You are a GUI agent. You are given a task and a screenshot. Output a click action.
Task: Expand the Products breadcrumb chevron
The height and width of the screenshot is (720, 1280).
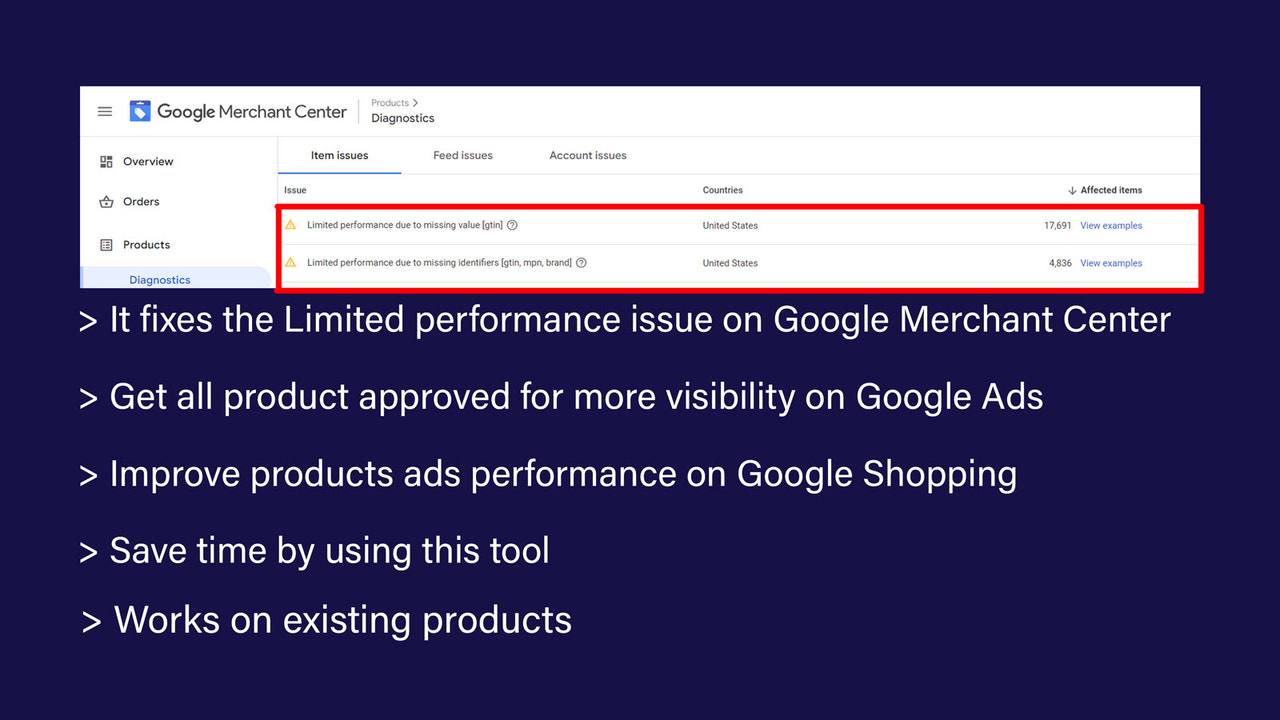point(416,102)
